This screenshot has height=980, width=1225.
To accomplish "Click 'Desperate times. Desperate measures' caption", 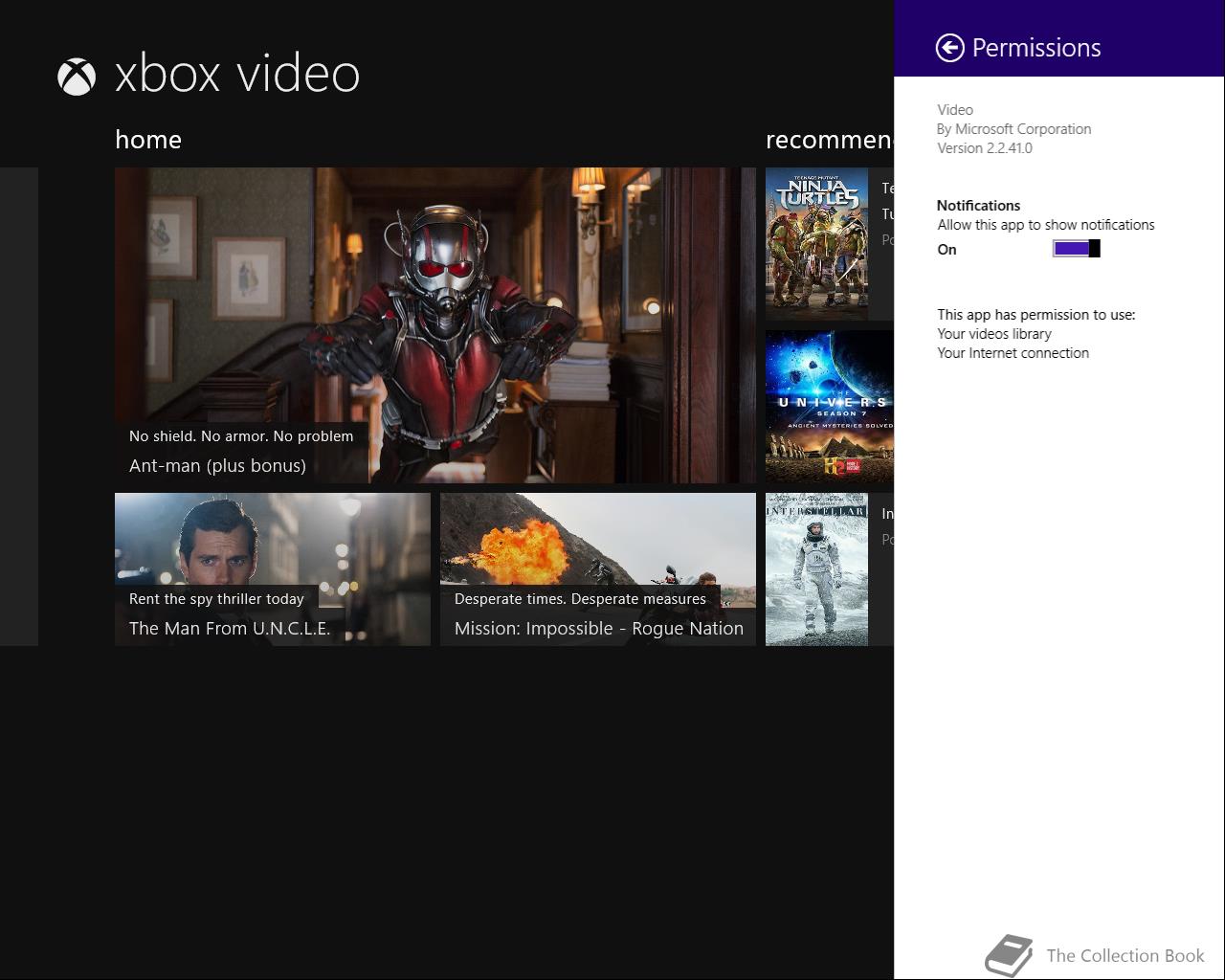I will [580, 599].
